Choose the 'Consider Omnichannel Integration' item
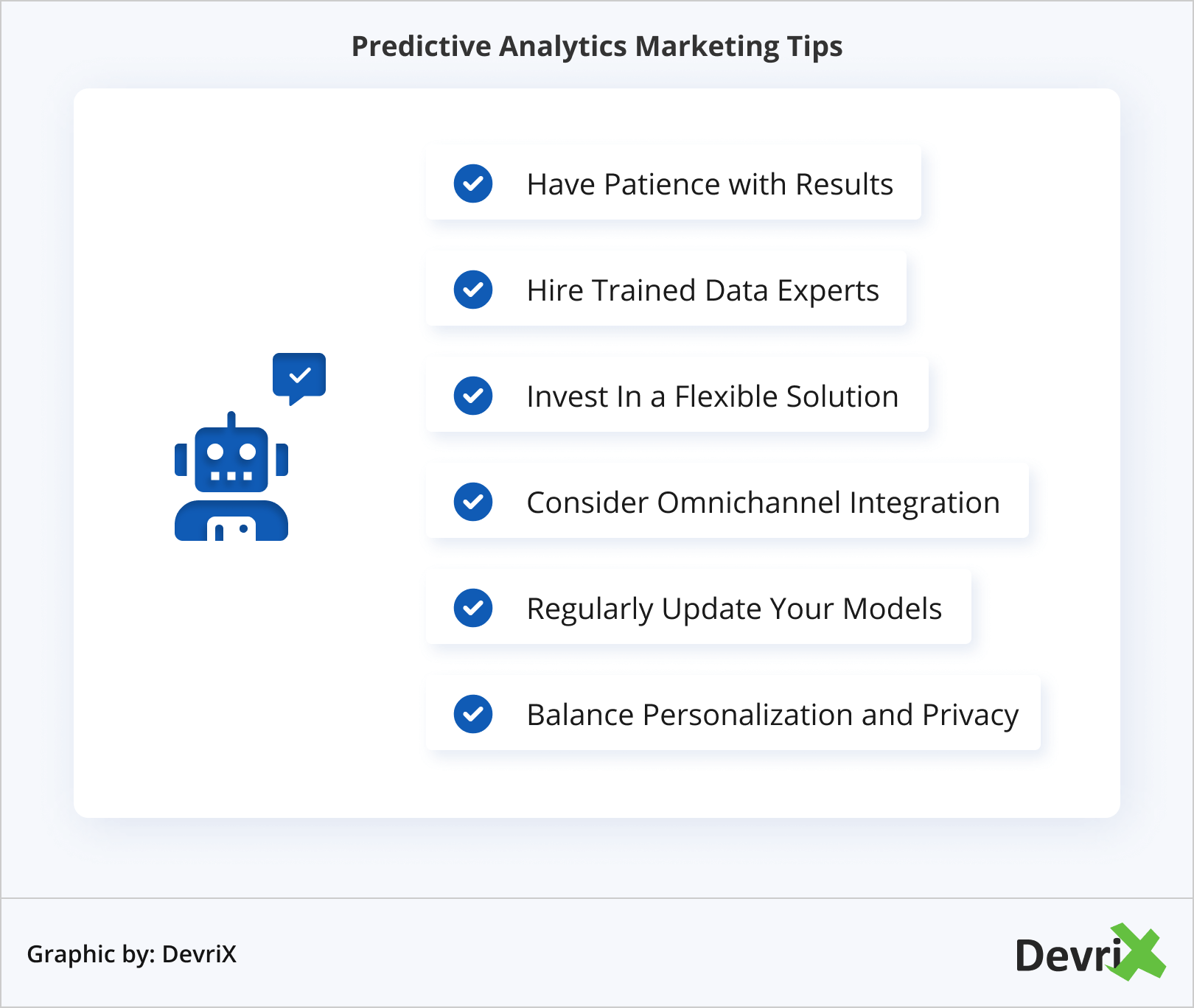The image size is (1194, 1008). [763, 503]
